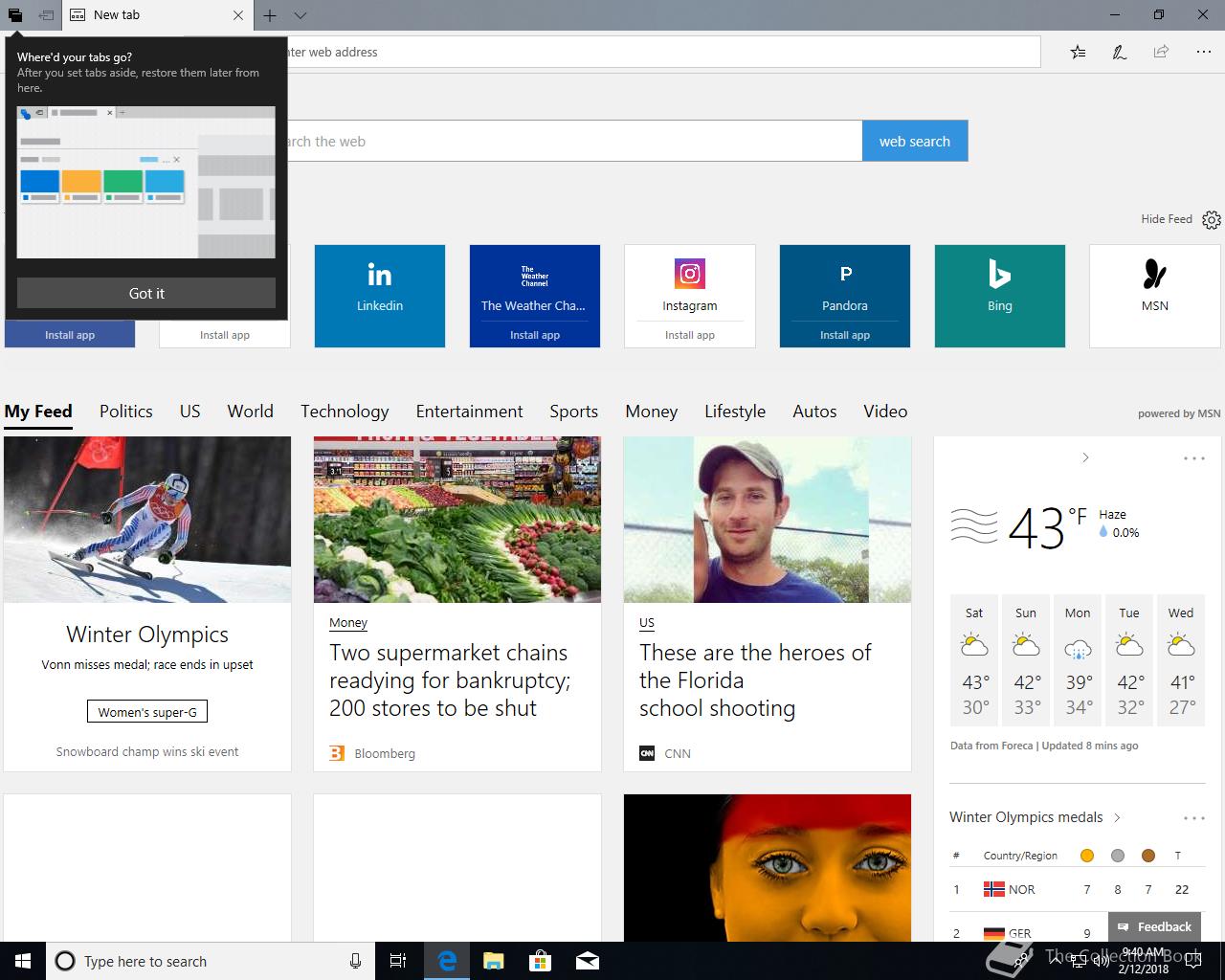
Task: Click Type here to search box
Action: pos(210,961)
